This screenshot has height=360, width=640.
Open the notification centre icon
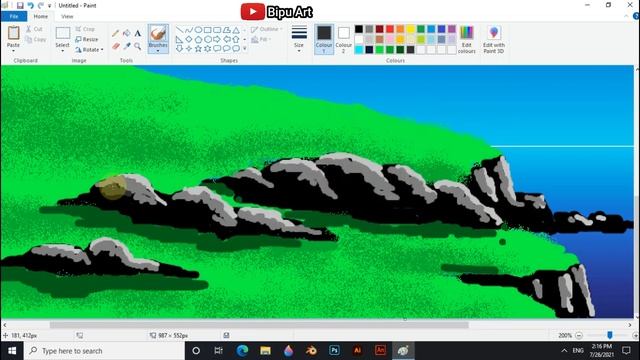(x=627, y=351)
